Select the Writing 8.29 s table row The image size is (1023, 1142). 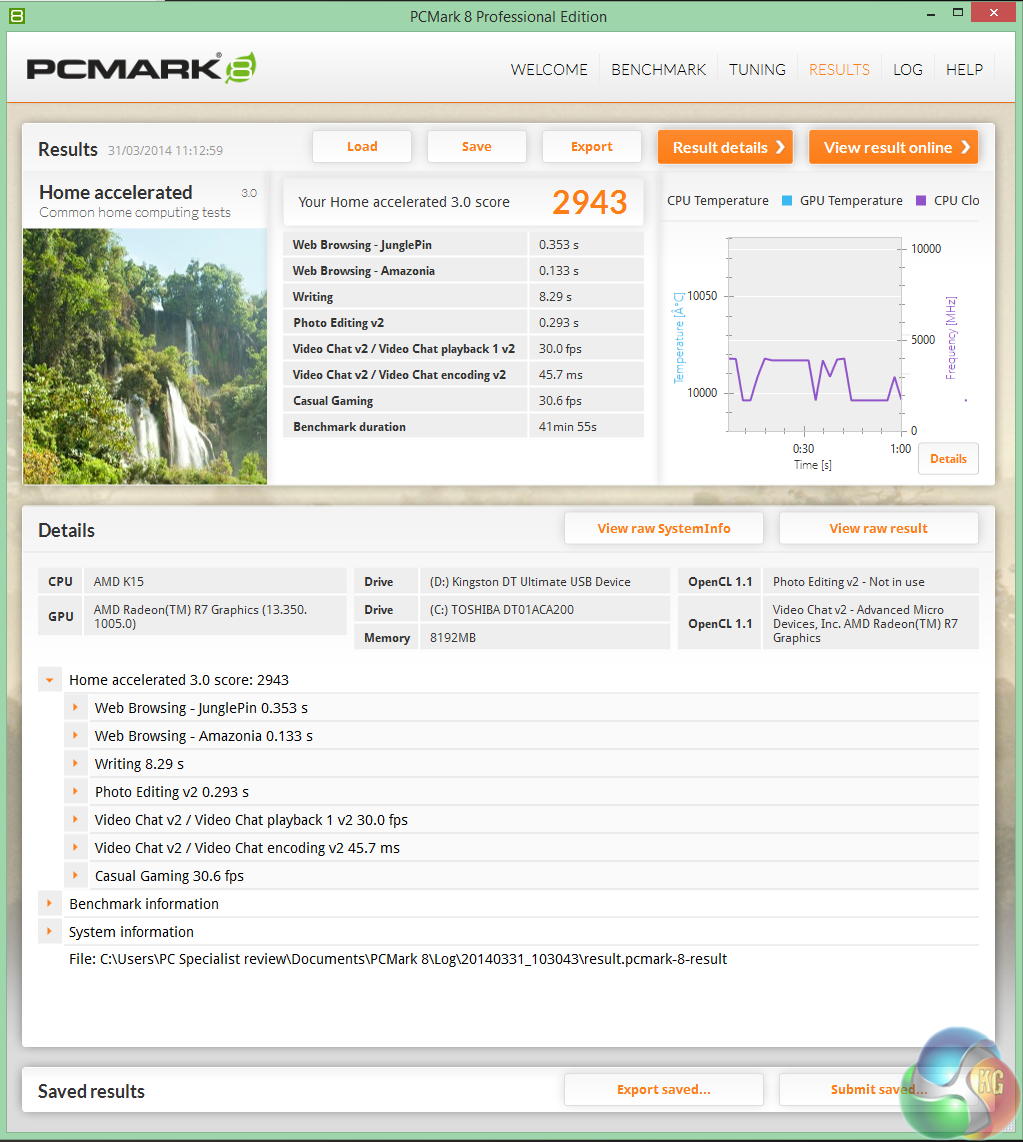pos(463,296)
